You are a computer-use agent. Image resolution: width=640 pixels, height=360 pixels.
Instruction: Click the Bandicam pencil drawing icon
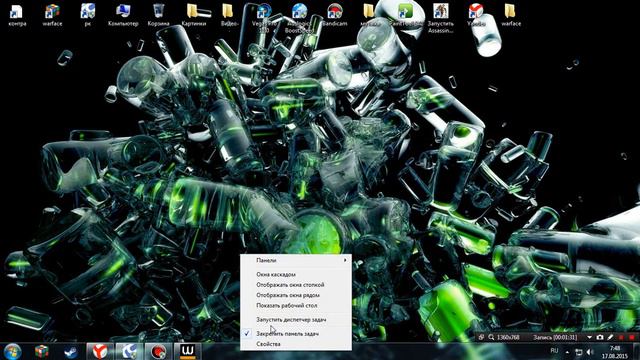(x=610, y=337)
